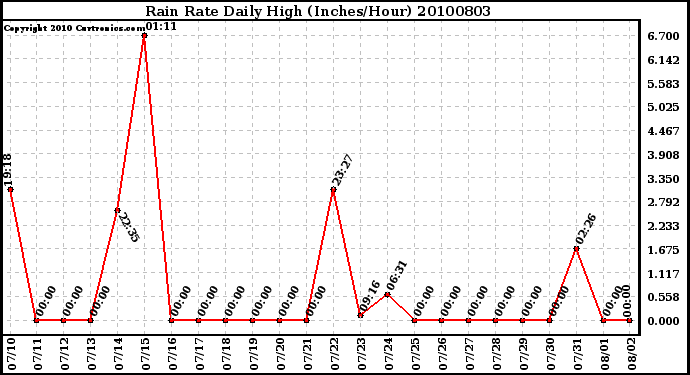Click the 07/22 x-axis date label

335,354
